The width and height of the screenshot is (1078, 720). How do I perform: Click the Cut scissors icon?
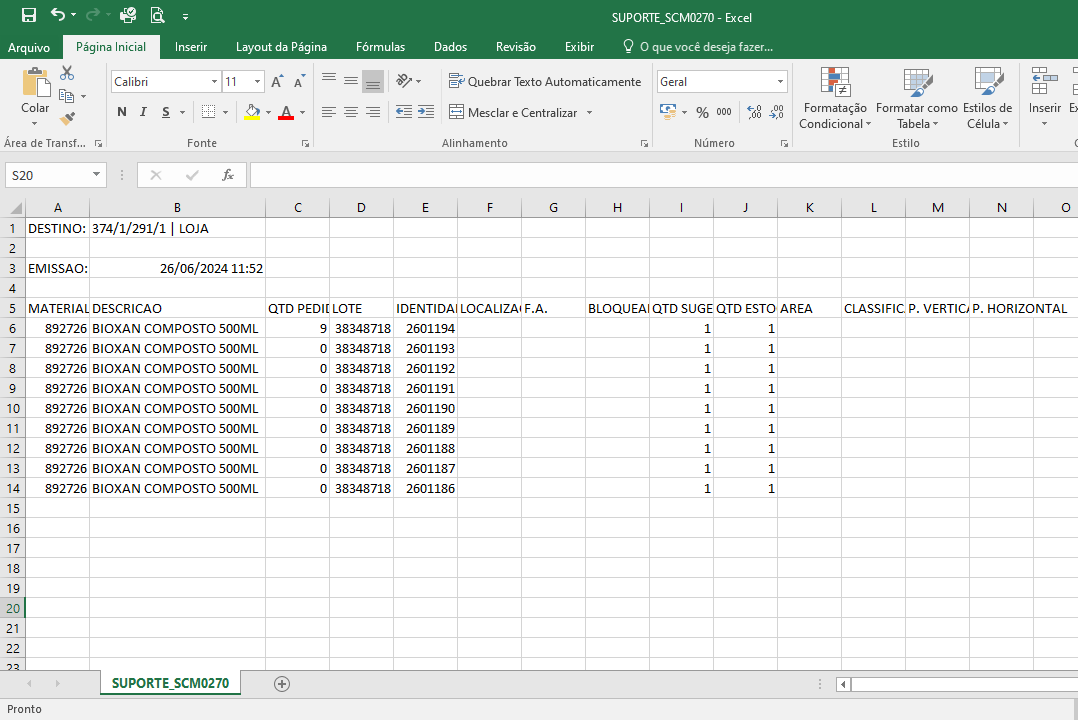click(x=67, y=73)
